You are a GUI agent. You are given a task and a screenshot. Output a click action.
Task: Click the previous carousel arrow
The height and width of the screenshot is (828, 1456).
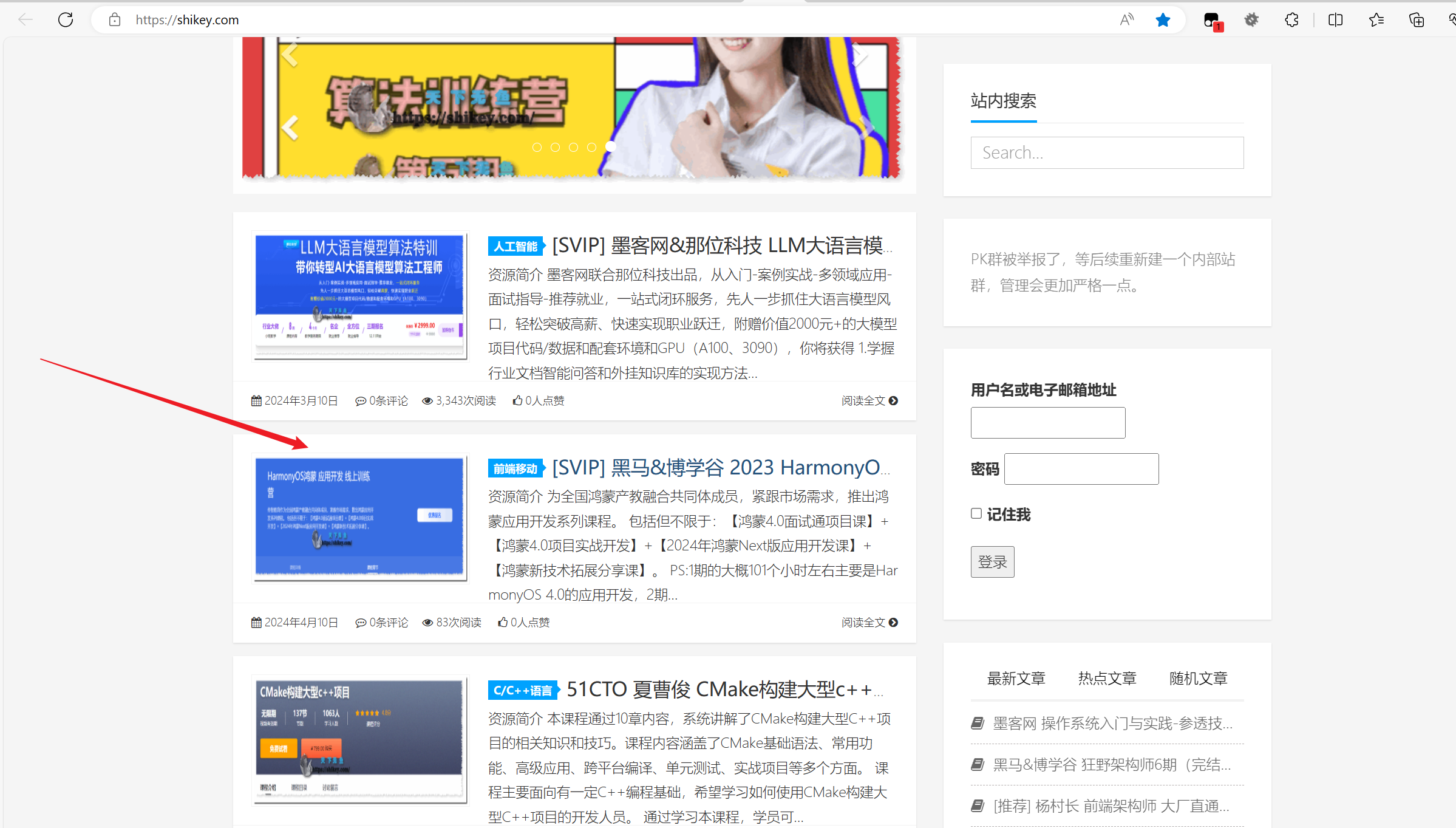tap(290, 128)
